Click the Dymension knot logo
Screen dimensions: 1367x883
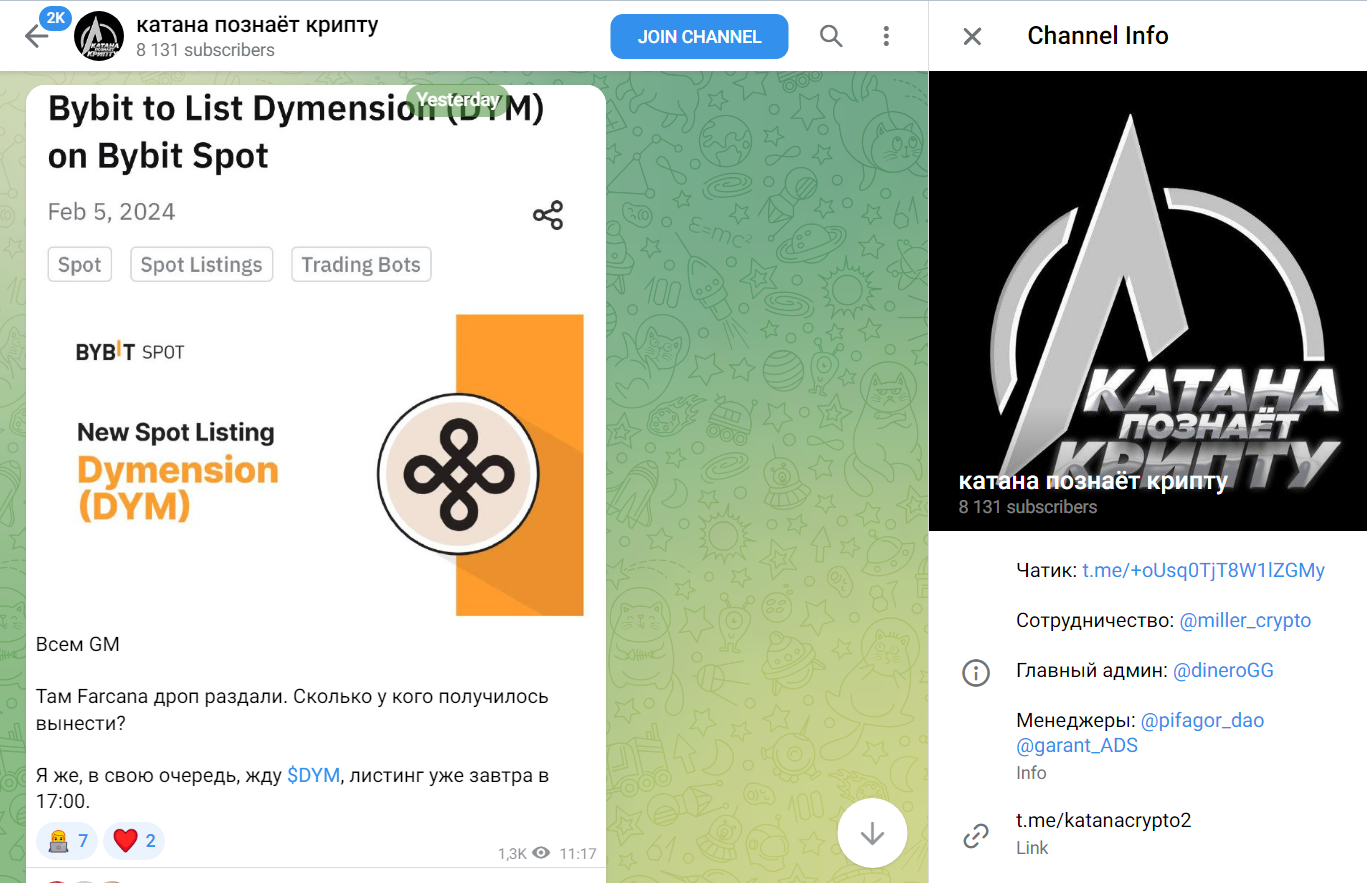point(458,474)
